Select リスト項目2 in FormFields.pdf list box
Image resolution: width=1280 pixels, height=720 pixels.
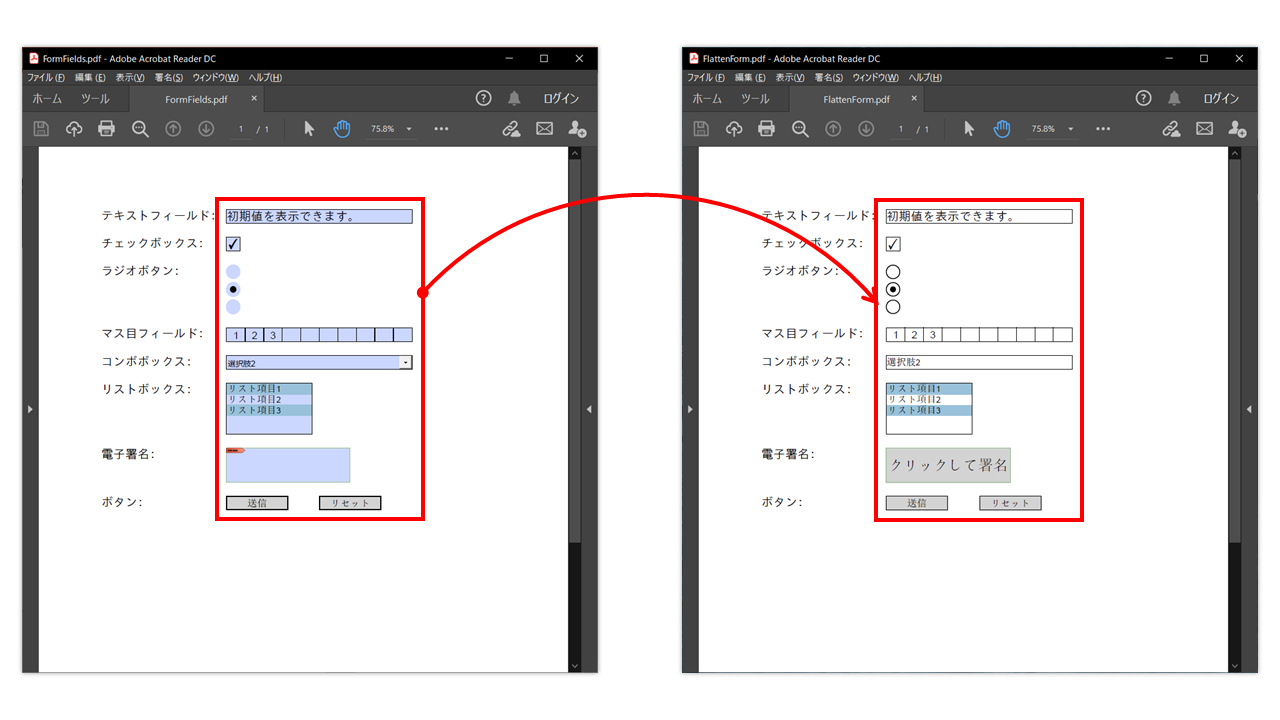269,399
